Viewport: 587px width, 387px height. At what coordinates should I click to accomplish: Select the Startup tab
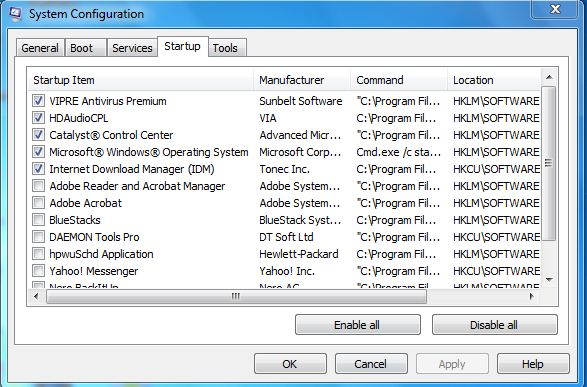[x=182, y=47]
